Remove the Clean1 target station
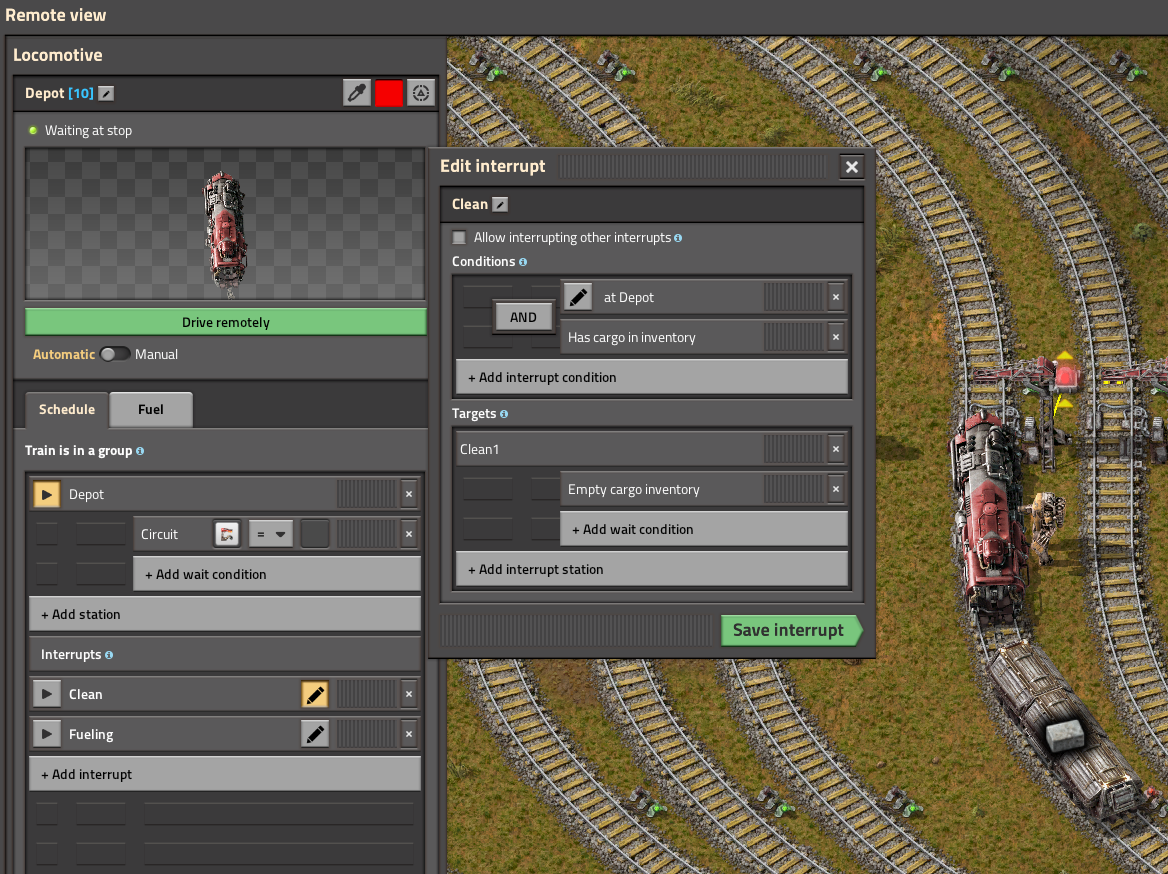Viewport: 1168px width, 874px height. [x=836, y=449]
